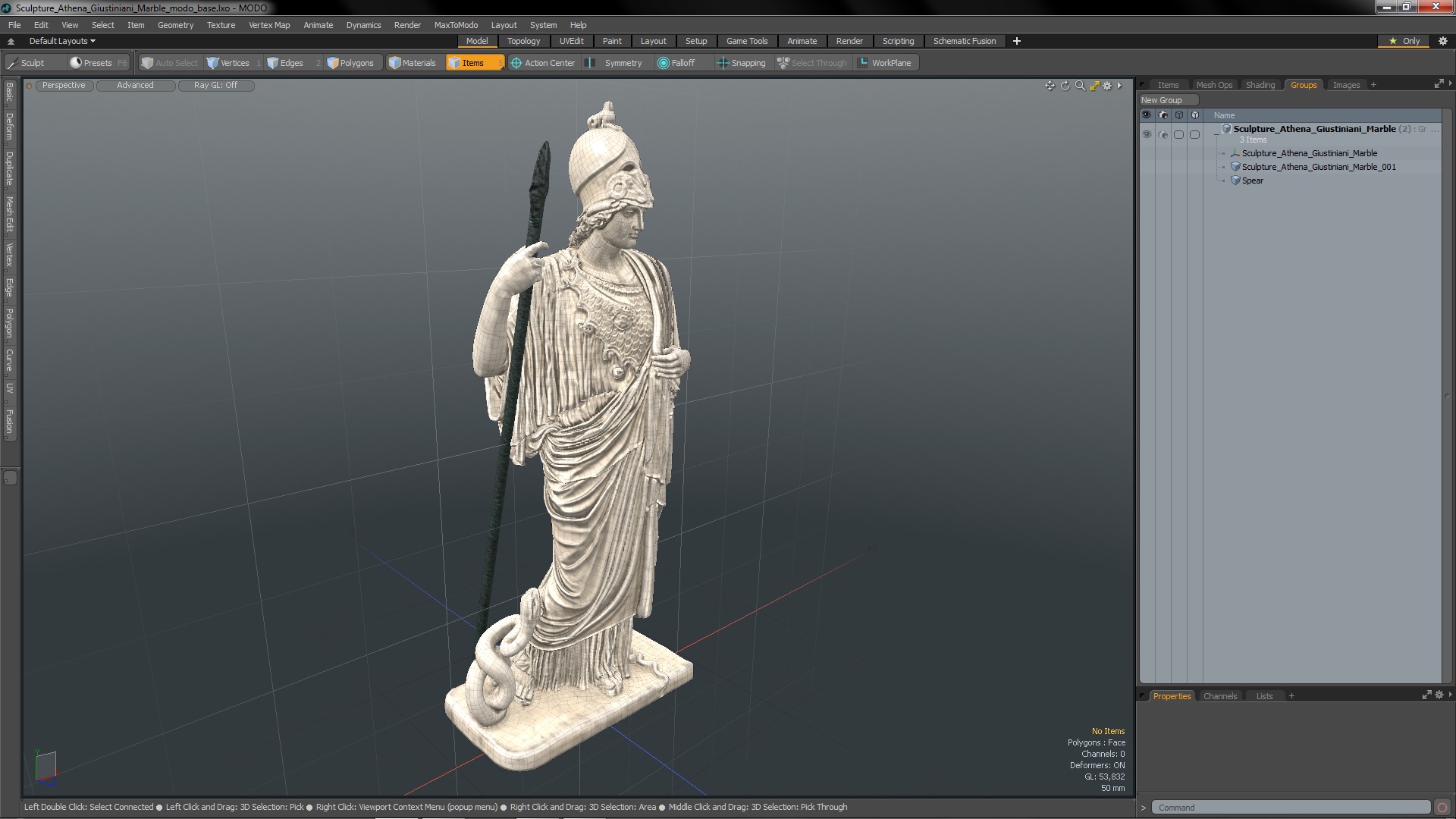1456x819 pixels.
Task: Click the viewport rotate icon
Action: [x=1065, y=86]
